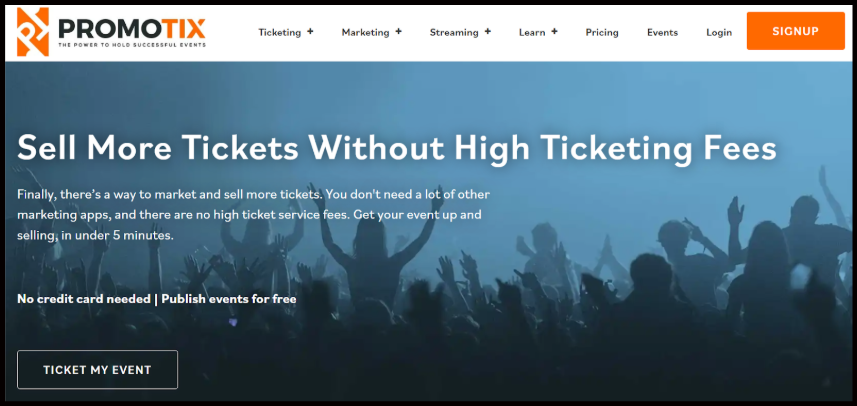This screenshot has height=406, width=857.
Task: Click the orange SIGNUP button
Action: [795, 31]
